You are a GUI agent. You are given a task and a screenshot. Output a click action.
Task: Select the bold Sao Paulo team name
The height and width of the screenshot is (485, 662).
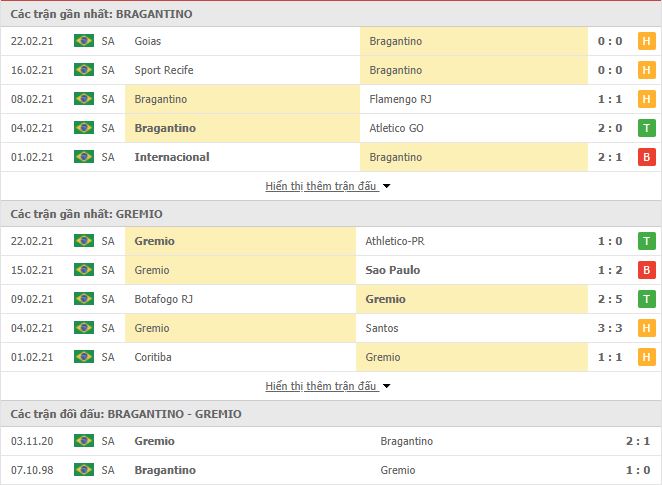[x=393, y=270]
